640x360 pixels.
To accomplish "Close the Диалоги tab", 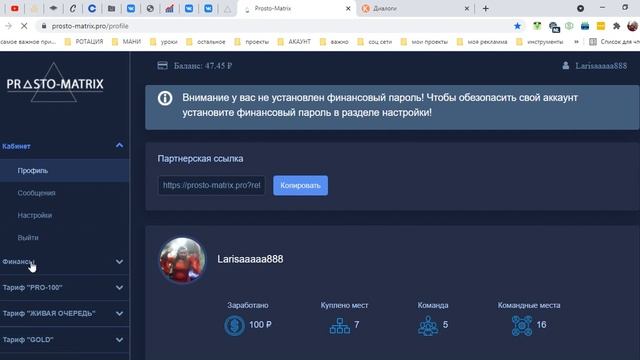I will click(467, 8).
